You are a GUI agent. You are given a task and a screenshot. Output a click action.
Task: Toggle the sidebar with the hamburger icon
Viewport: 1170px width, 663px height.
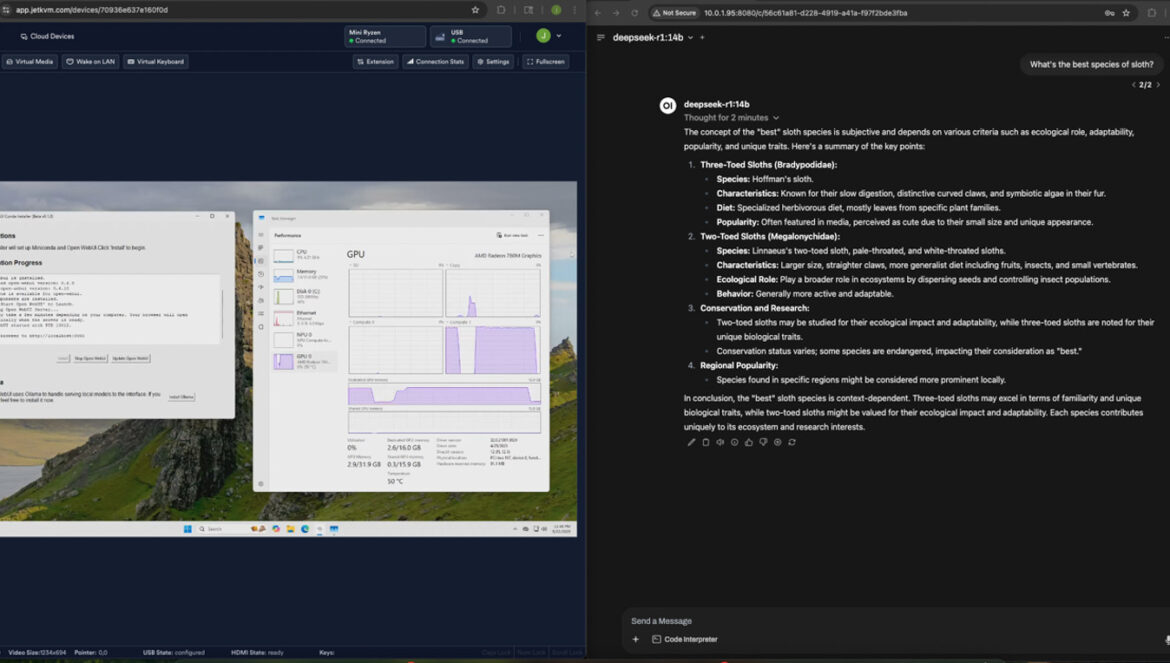tap(600, 37)
